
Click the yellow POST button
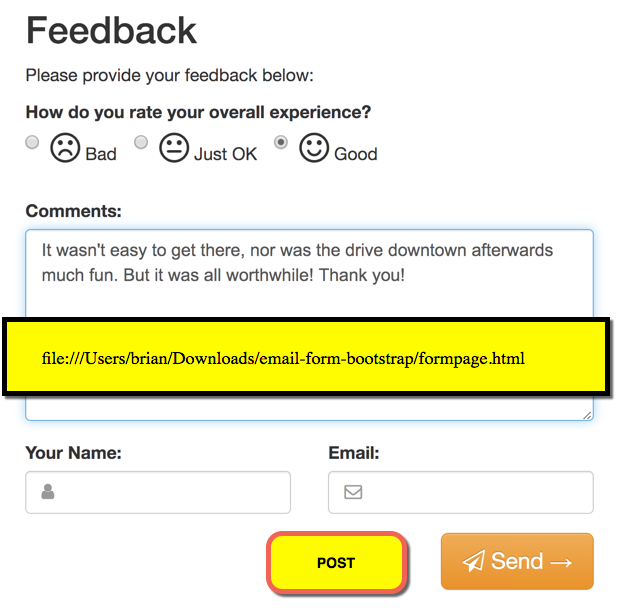coord(337,563)
